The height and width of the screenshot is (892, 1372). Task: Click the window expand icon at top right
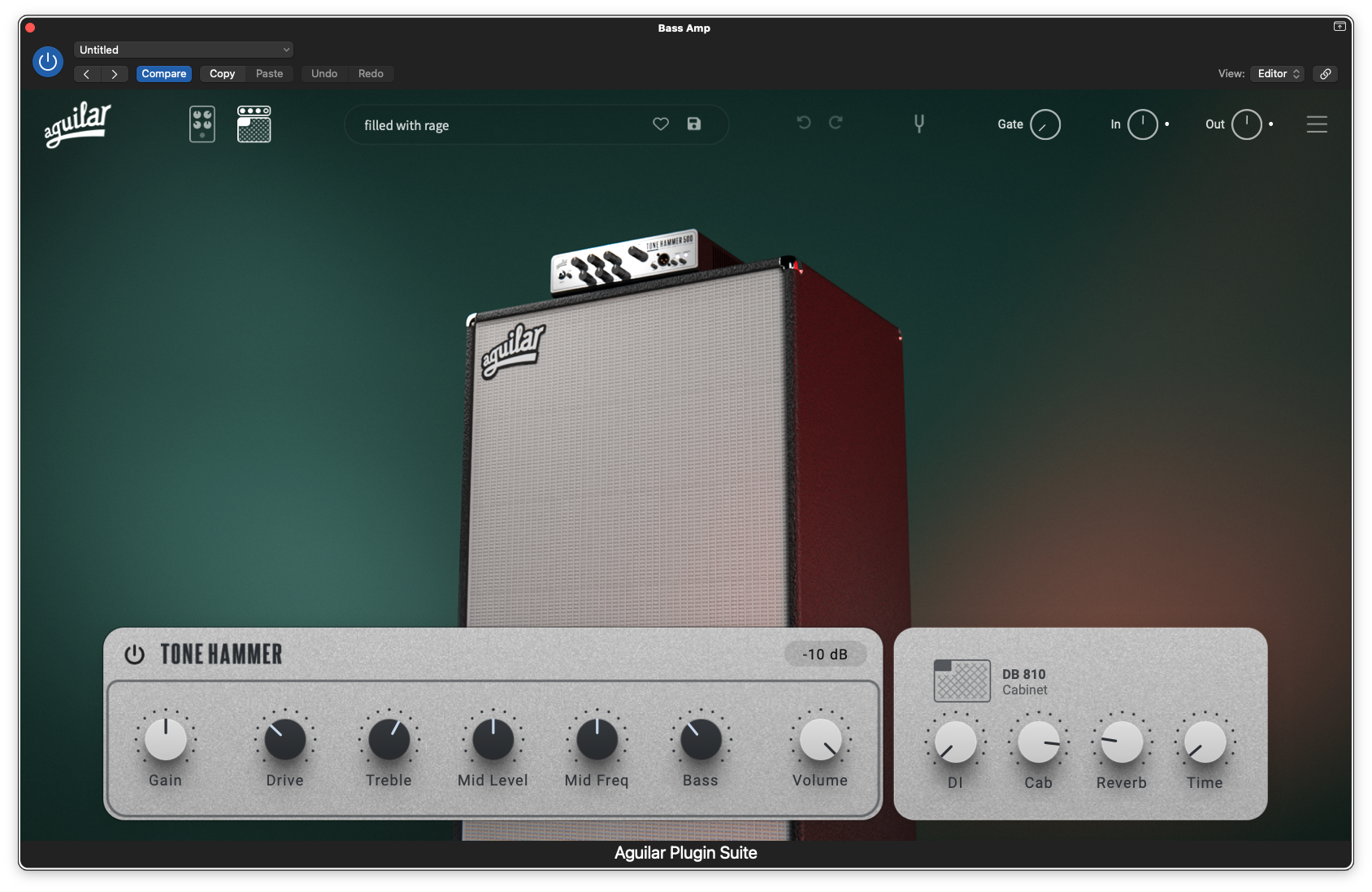click(x=1339, y=27)
